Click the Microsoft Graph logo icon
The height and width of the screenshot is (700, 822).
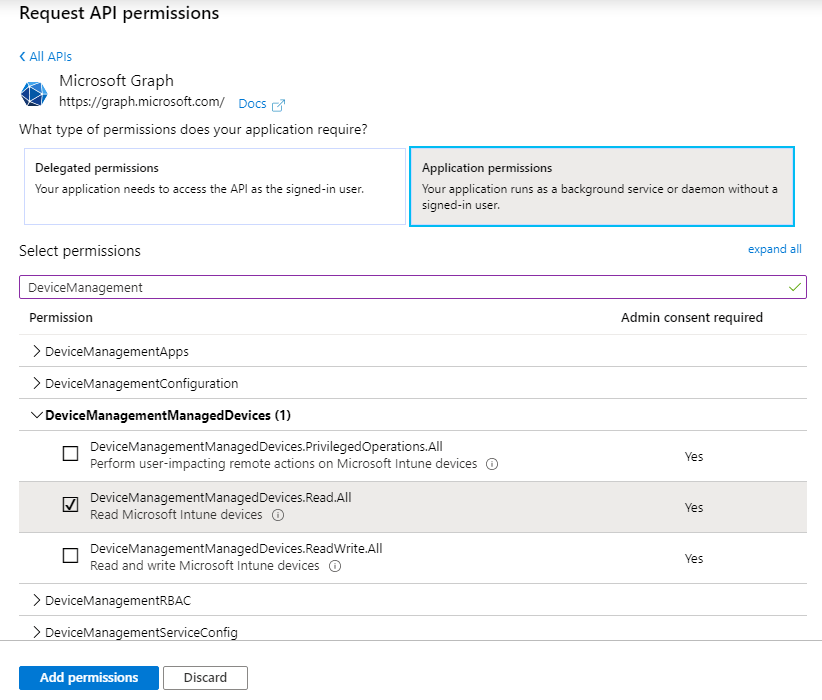click(x=34, y=93)
